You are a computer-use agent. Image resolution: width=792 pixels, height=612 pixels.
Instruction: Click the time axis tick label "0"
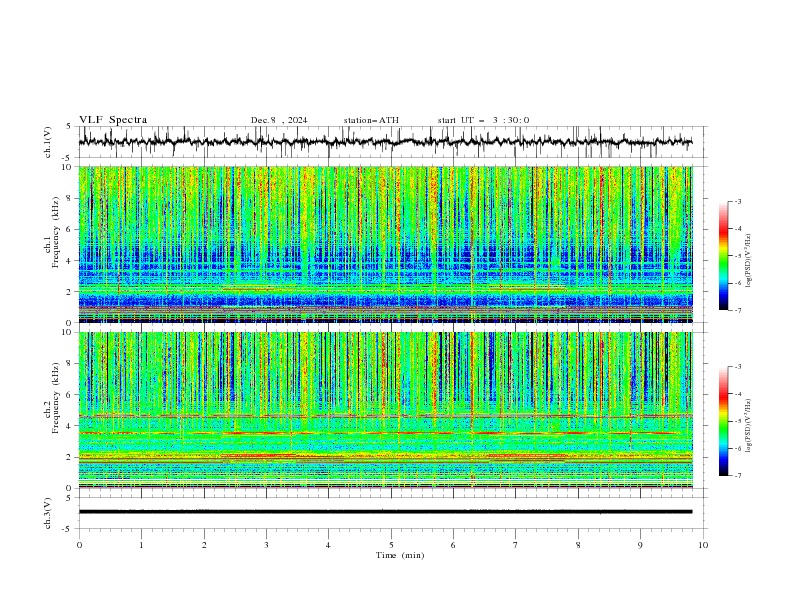pyautogui.click(x=79, y=545)
